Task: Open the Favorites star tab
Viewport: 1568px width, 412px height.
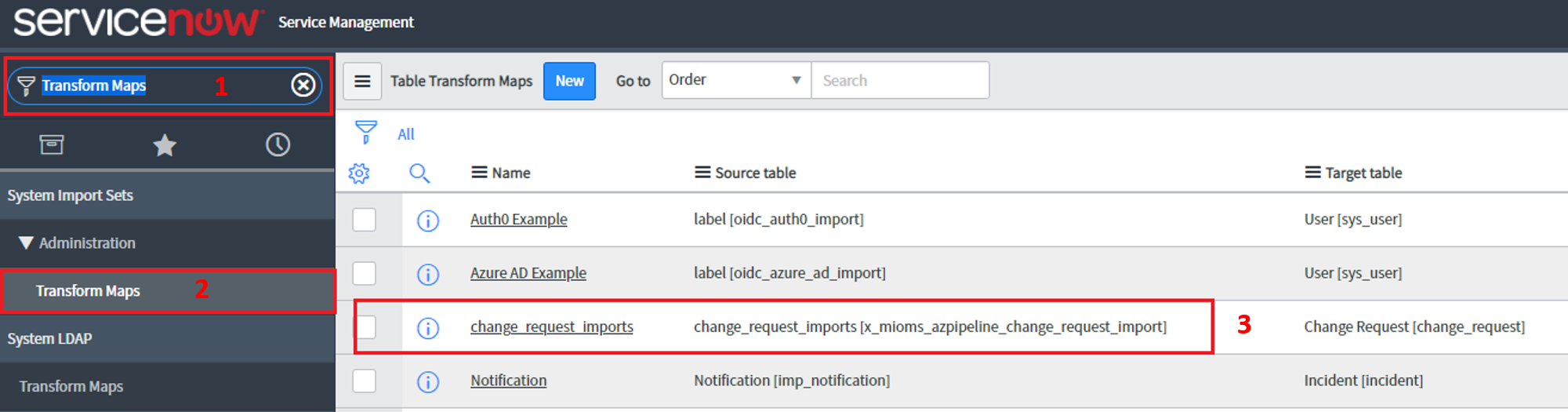Action: [165, 144]
